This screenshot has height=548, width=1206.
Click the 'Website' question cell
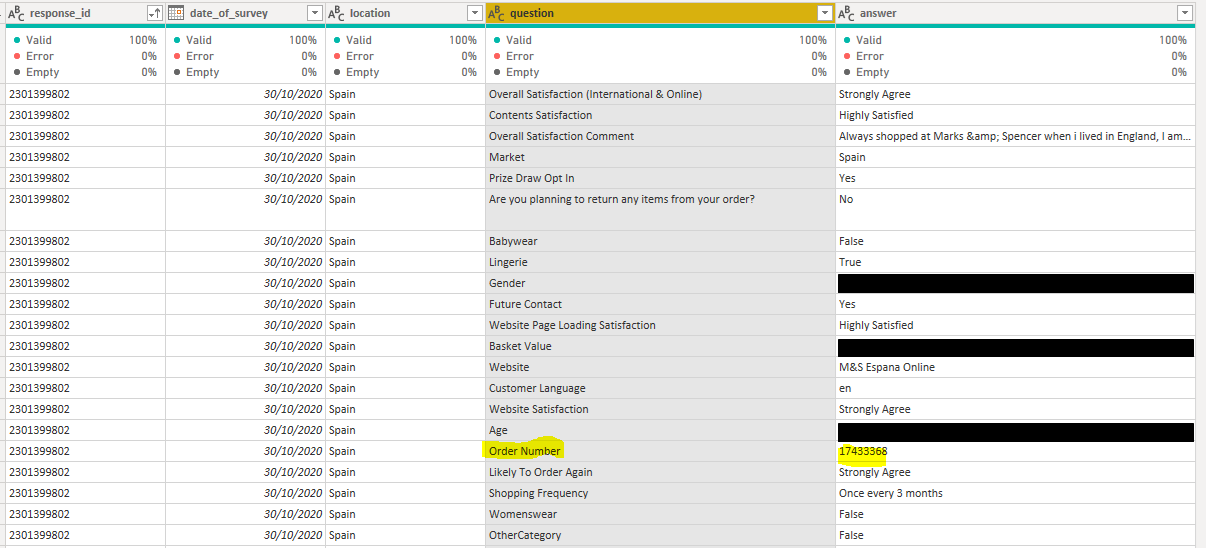click(660, 367)
